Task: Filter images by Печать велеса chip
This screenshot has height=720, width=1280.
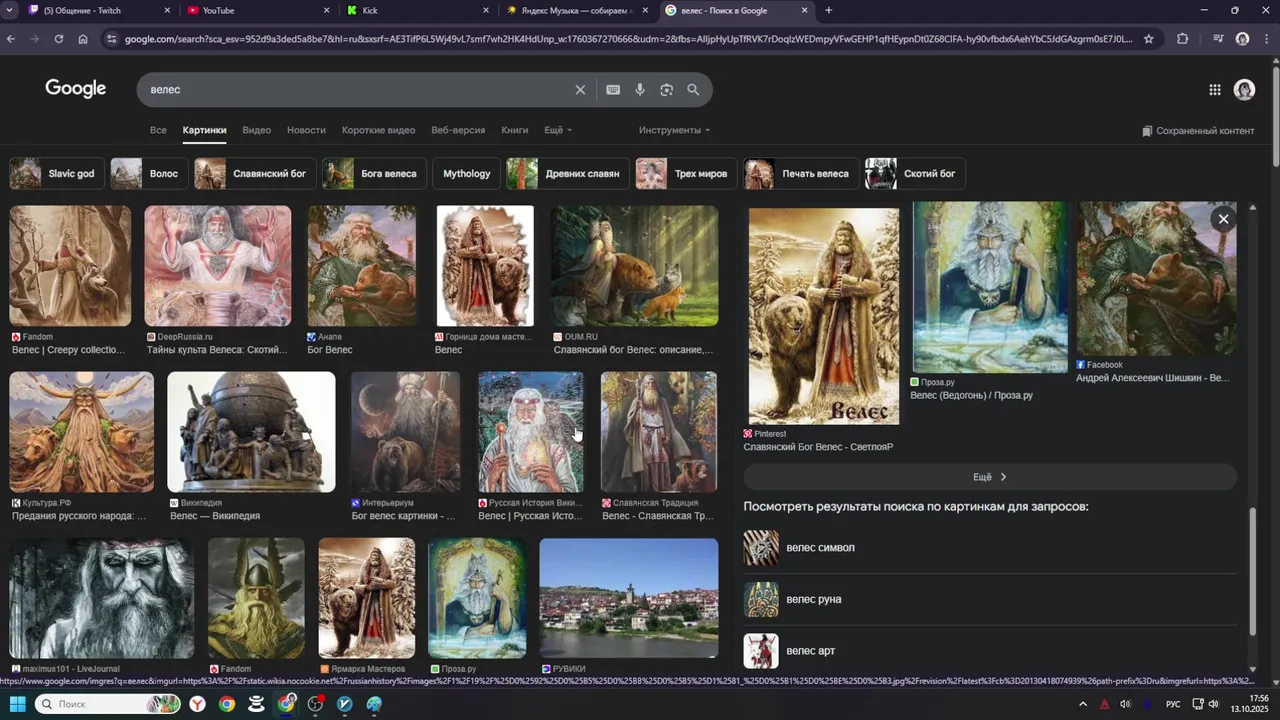Action: tap(801, 173)
